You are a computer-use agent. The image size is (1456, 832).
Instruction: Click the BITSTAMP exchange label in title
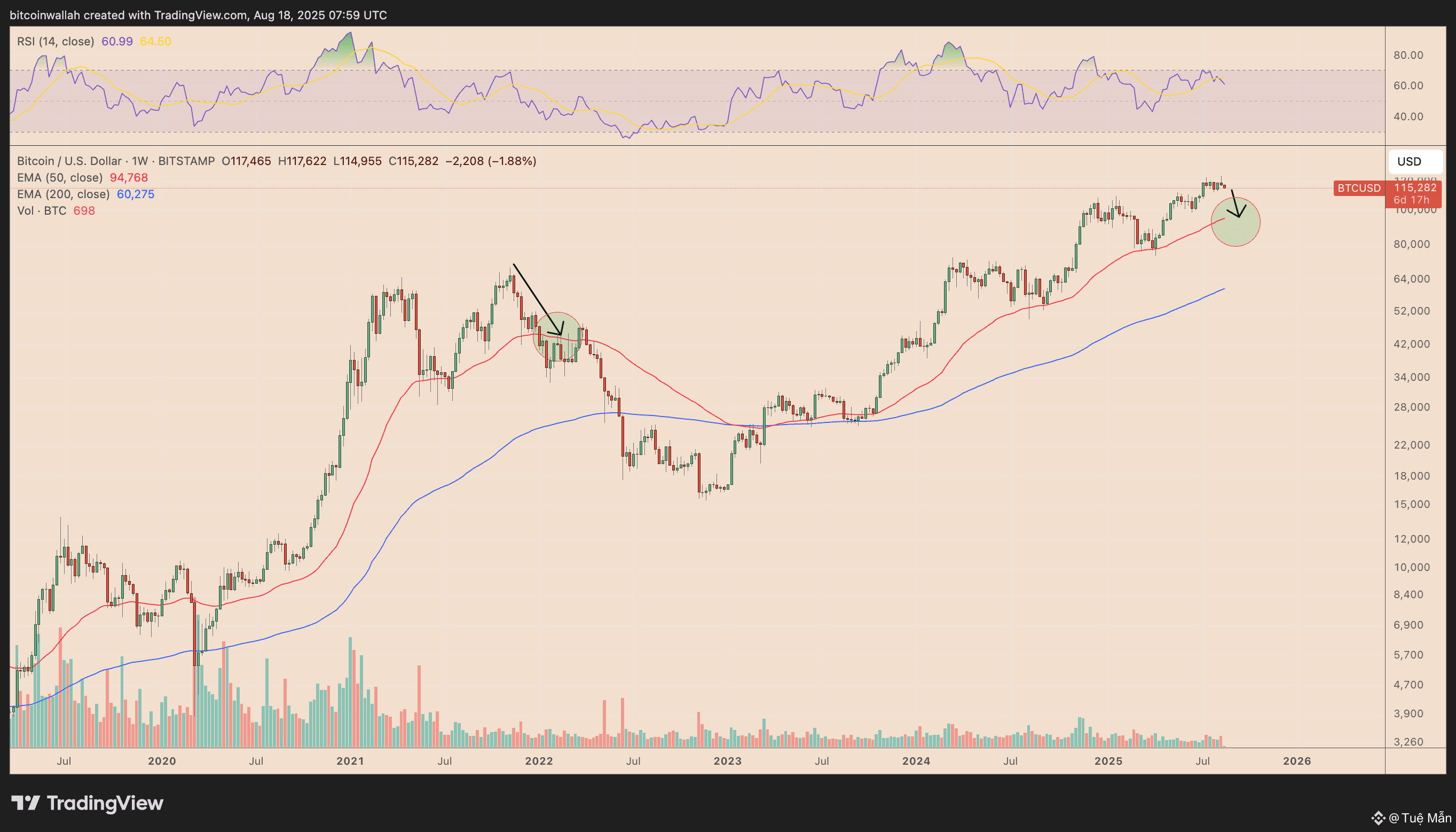[x=186, y=161]
